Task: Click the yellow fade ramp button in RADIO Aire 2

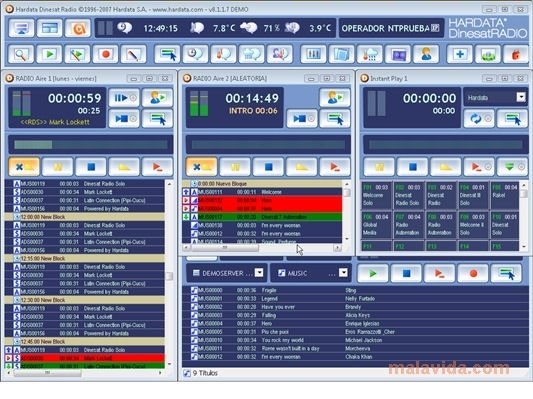Action: pyautogui.click(x=302, y=167)
